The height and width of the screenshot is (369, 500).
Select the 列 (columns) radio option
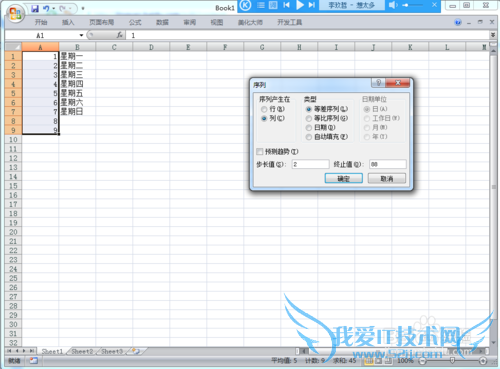pyautogui.click(x=273, y=118)
